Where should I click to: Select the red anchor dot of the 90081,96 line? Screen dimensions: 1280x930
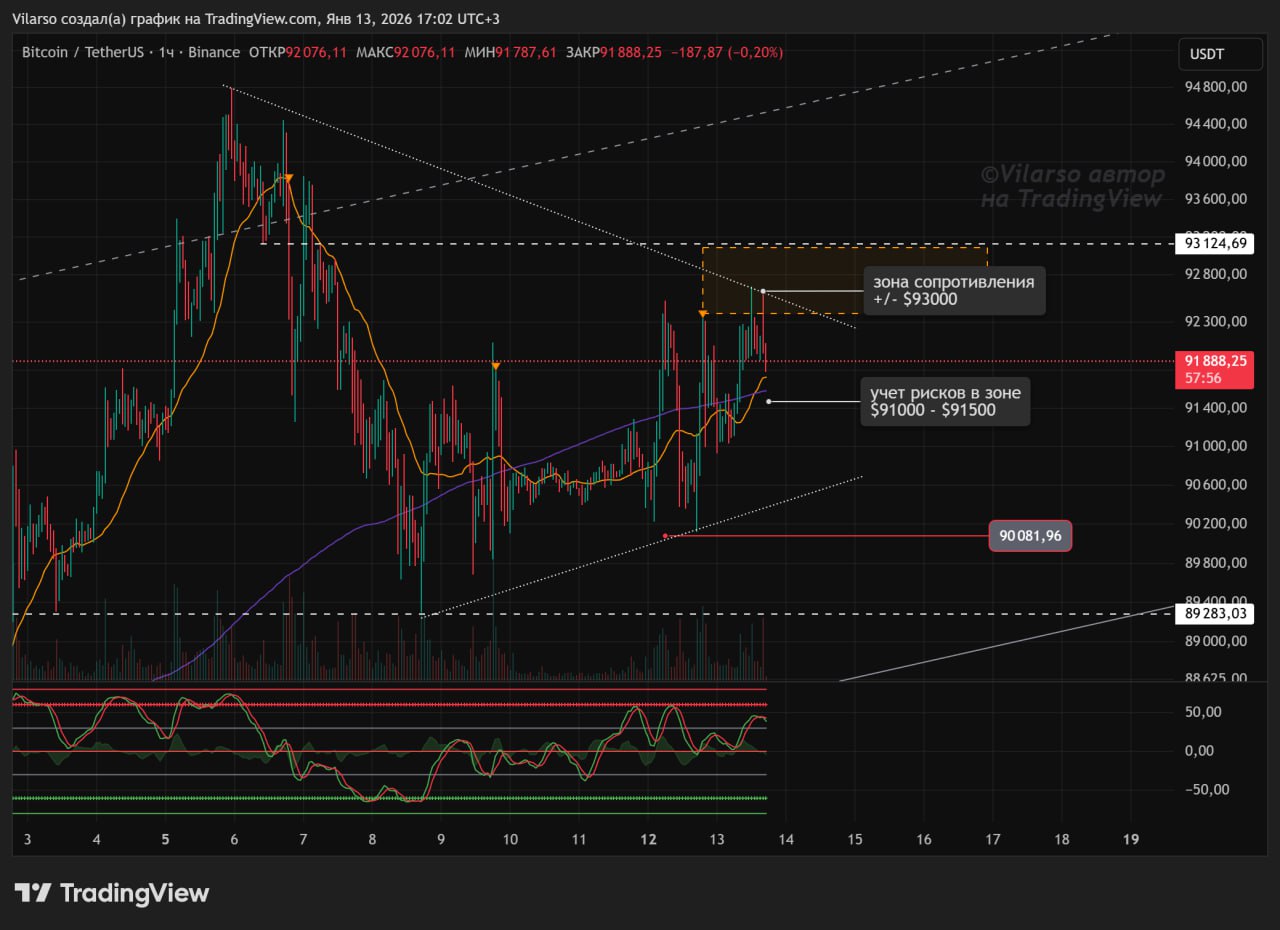(x=666, y=536)
